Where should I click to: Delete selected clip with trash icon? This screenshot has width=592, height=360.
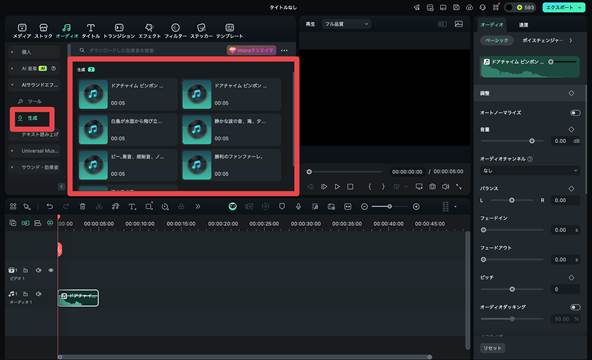tap(82, 206)
